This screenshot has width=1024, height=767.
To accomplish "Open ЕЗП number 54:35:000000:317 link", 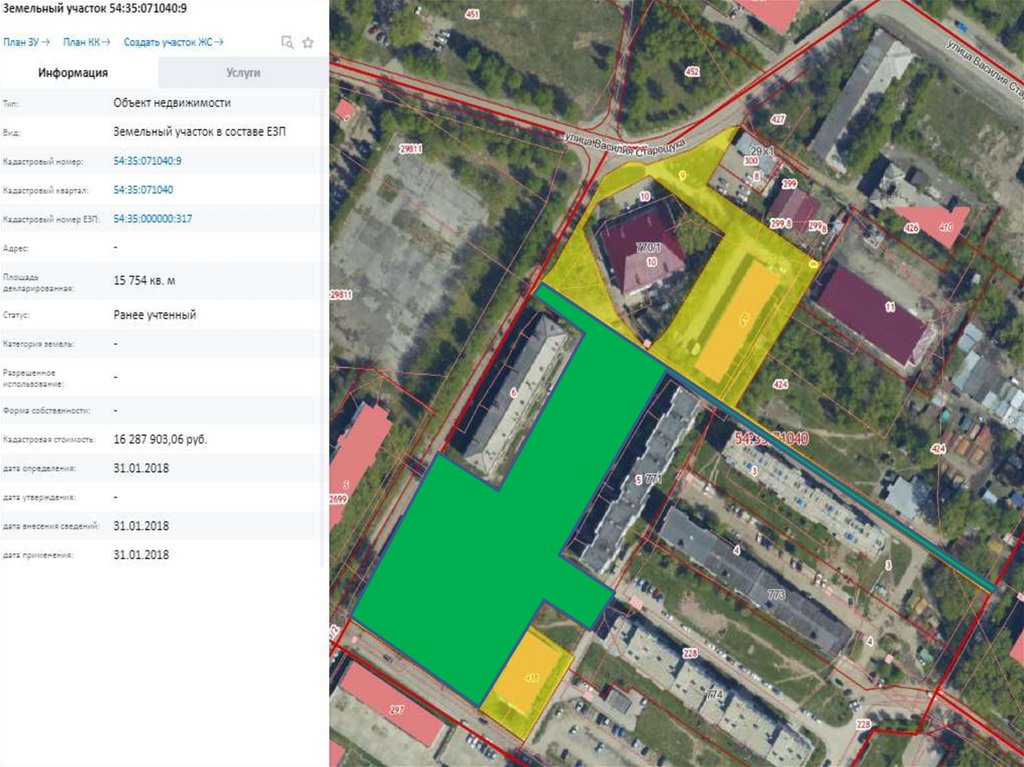I will coord(153,219).
